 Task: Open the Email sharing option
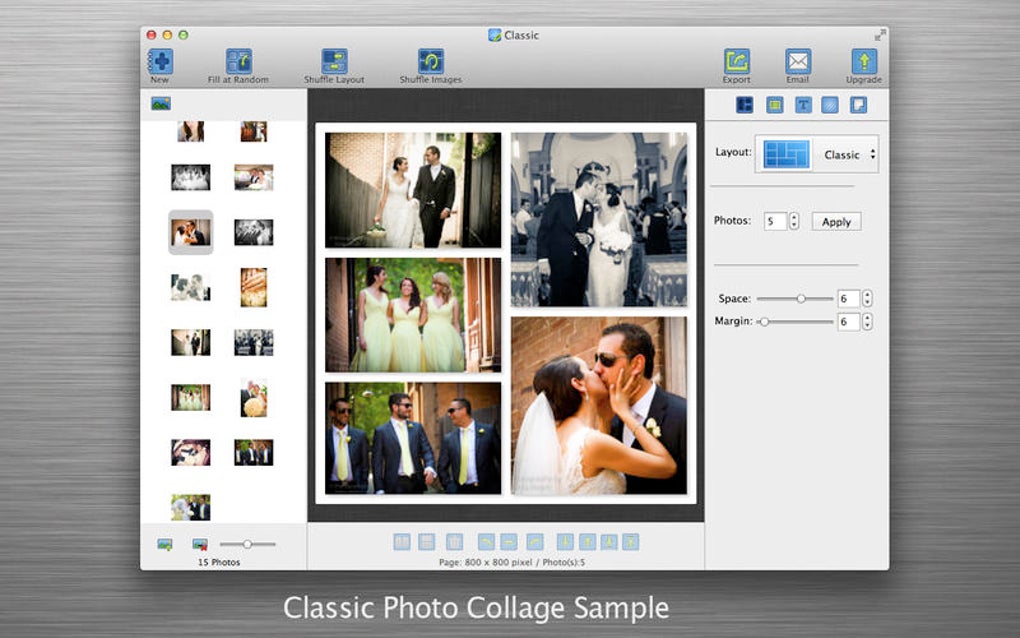click(797, 62)
